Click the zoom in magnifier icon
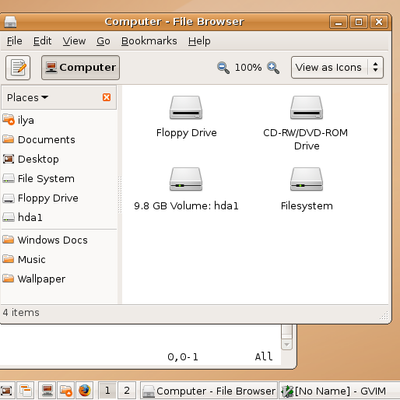The height and width of the screenshot is (400, 400). pos(273,68)
